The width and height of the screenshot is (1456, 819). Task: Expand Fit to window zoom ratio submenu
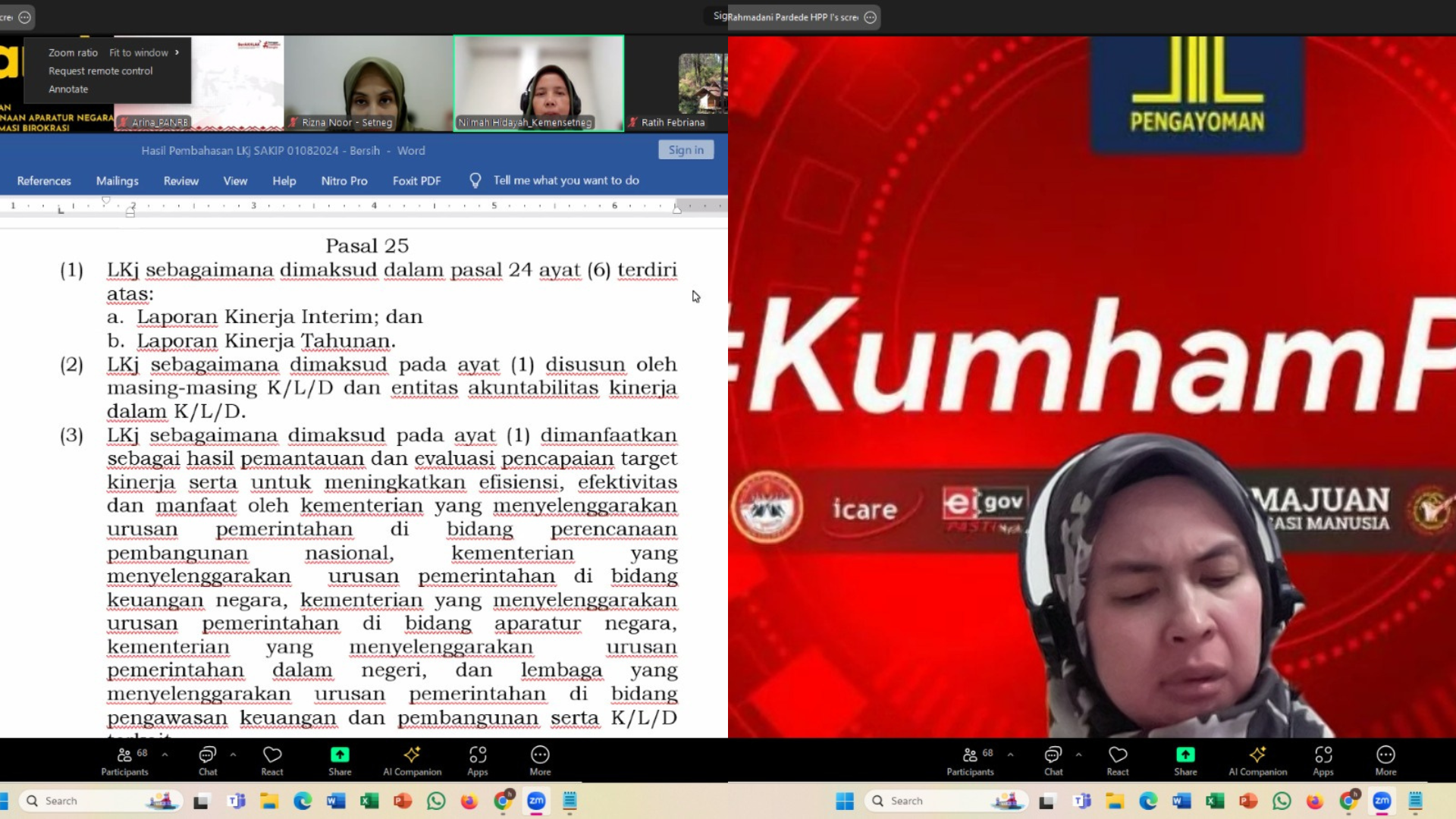144,52
